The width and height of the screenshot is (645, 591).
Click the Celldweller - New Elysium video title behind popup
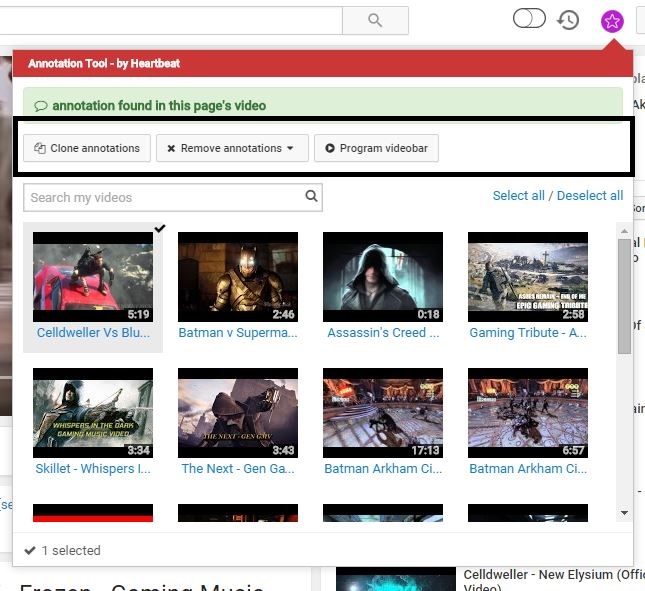pyautogui.click(x=554, y=579)
